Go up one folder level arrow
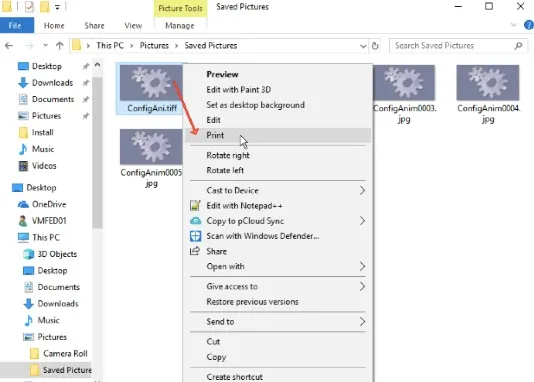Viewport: 534px width, 382px height. click(x=60, y=46)
